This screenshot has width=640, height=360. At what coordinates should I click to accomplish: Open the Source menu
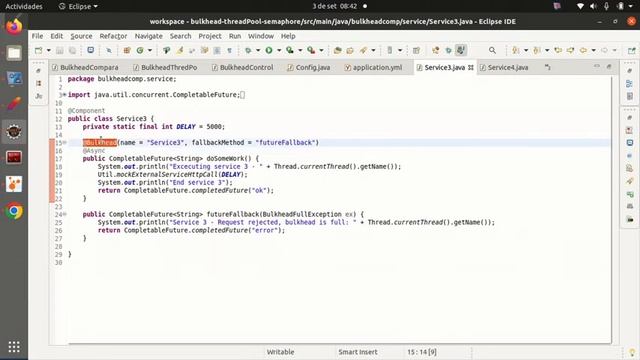coord(81,36)
